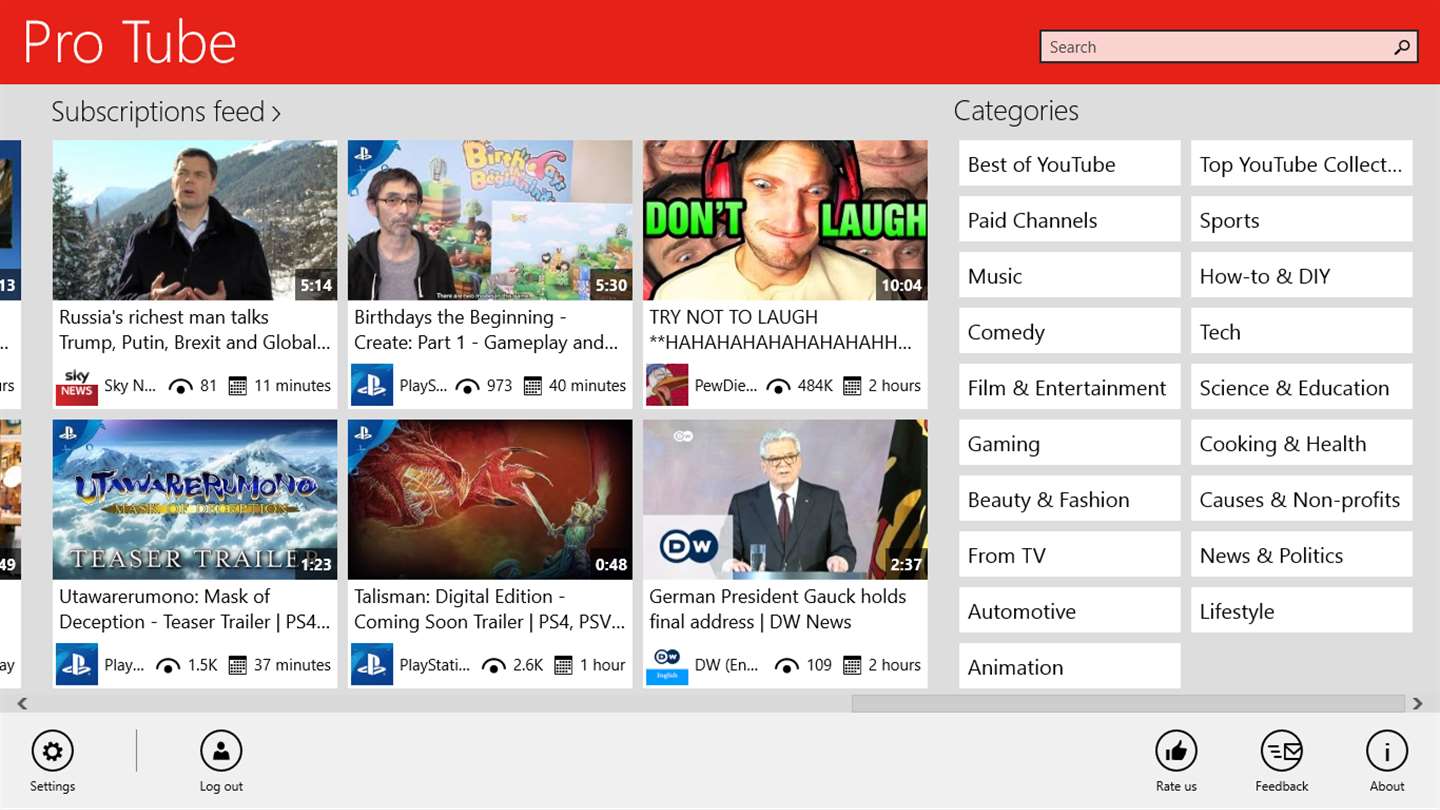Click the title "German President Gauck holds"
Image resolution: width=1440 pixels, height=810 pixels.
tap(778, 596)
